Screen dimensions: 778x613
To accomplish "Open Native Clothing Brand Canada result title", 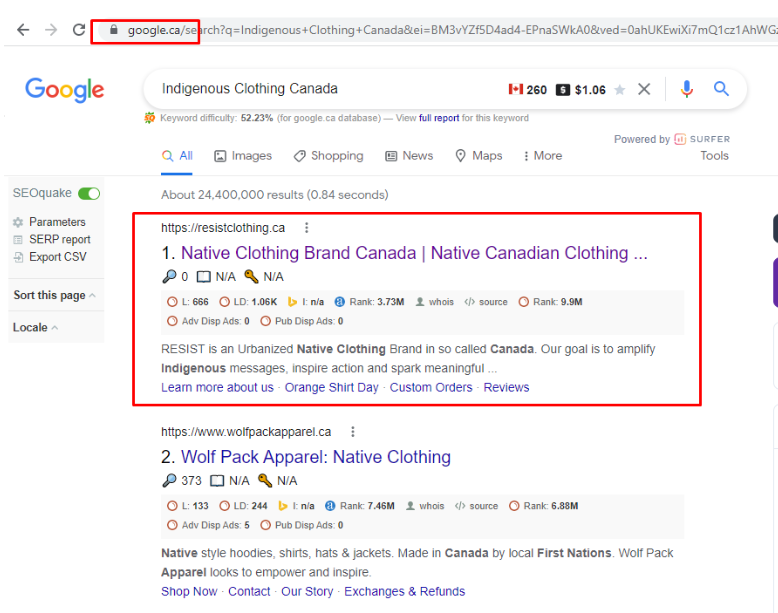I will [x=414, y=253].
